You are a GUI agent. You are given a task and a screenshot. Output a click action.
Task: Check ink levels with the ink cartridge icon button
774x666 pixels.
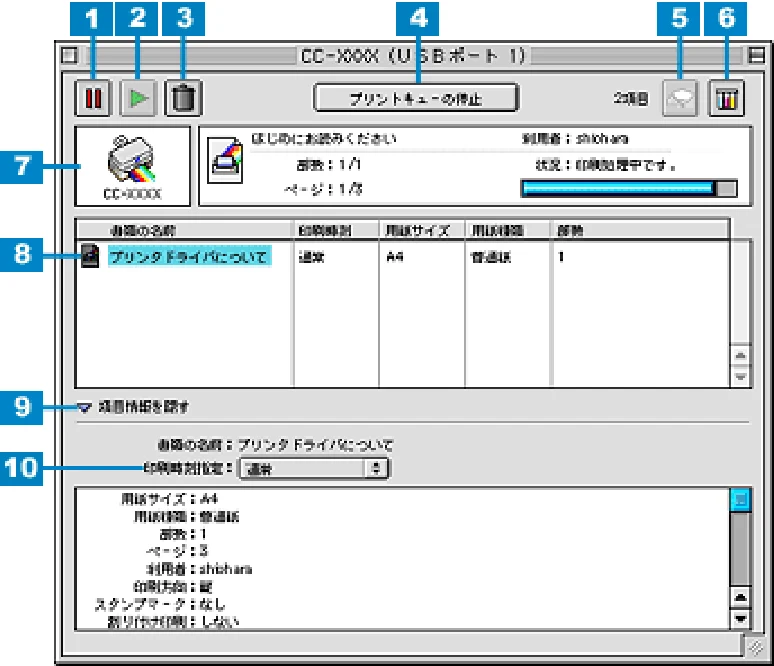pos(727,98)
